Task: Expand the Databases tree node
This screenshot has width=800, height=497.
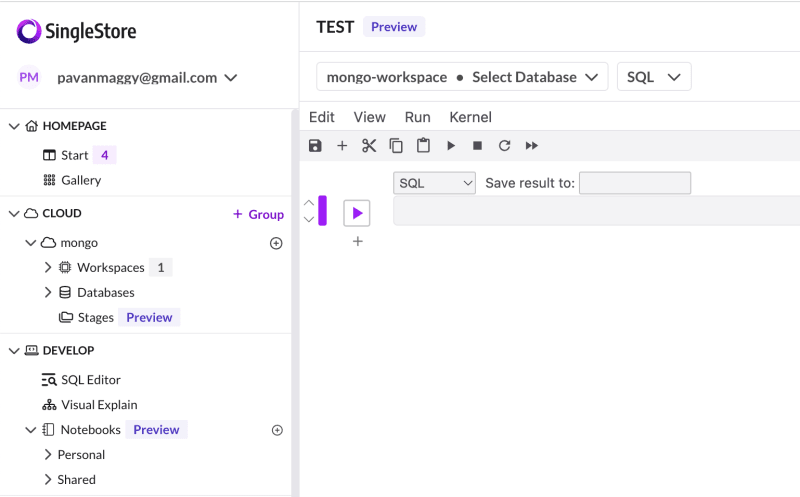Action: 48,292
